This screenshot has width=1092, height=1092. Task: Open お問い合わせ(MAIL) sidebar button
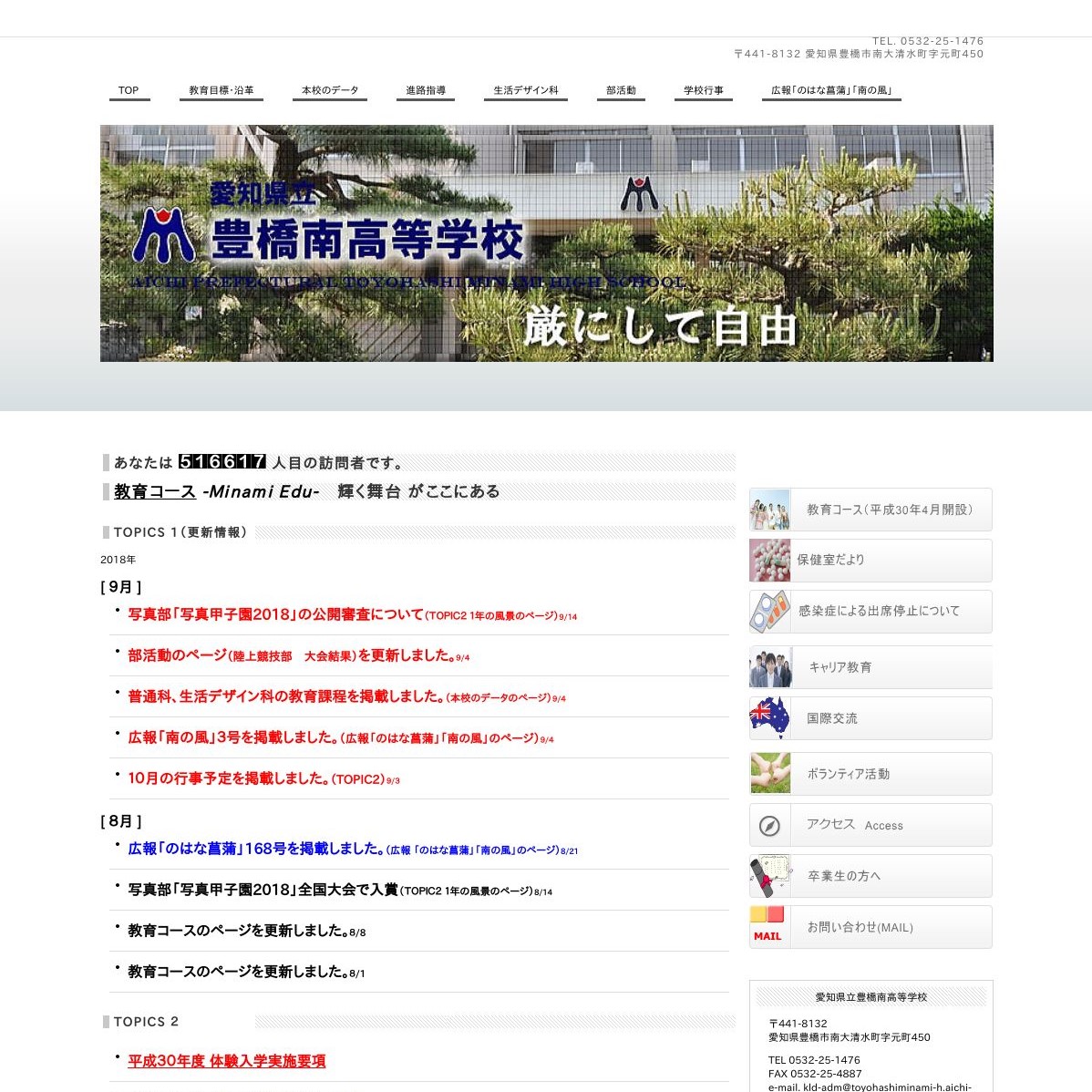(871, 927)
